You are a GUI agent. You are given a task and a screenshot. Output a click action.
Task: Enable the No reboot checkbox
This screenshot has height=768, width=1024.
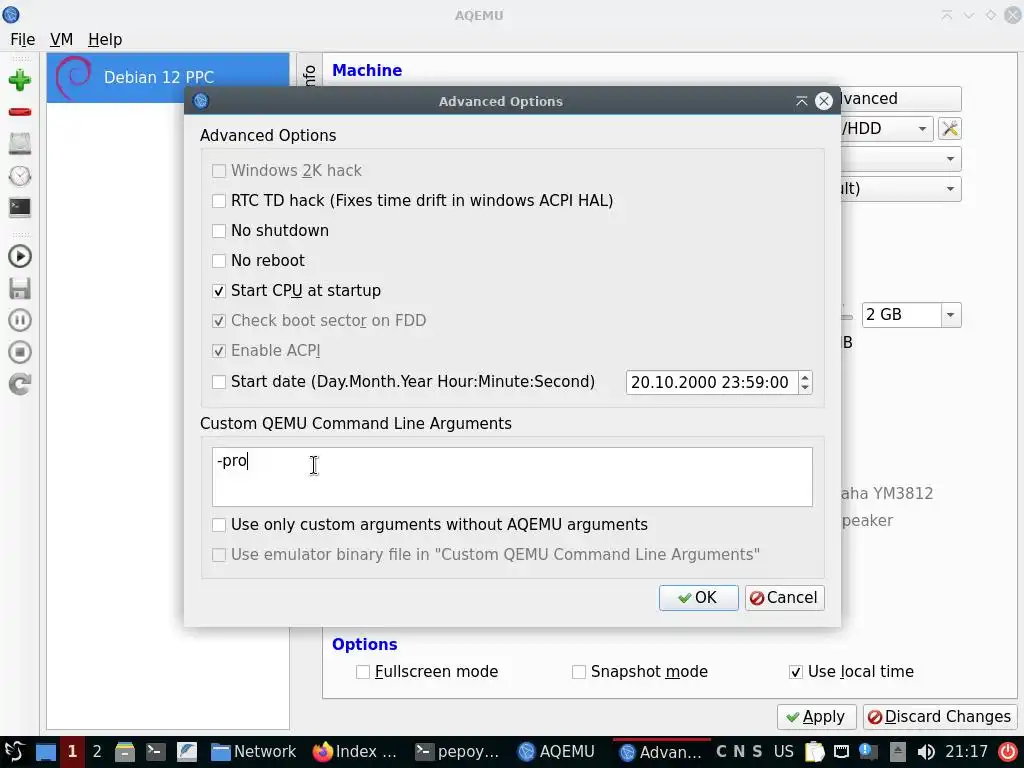pos(219,261)
